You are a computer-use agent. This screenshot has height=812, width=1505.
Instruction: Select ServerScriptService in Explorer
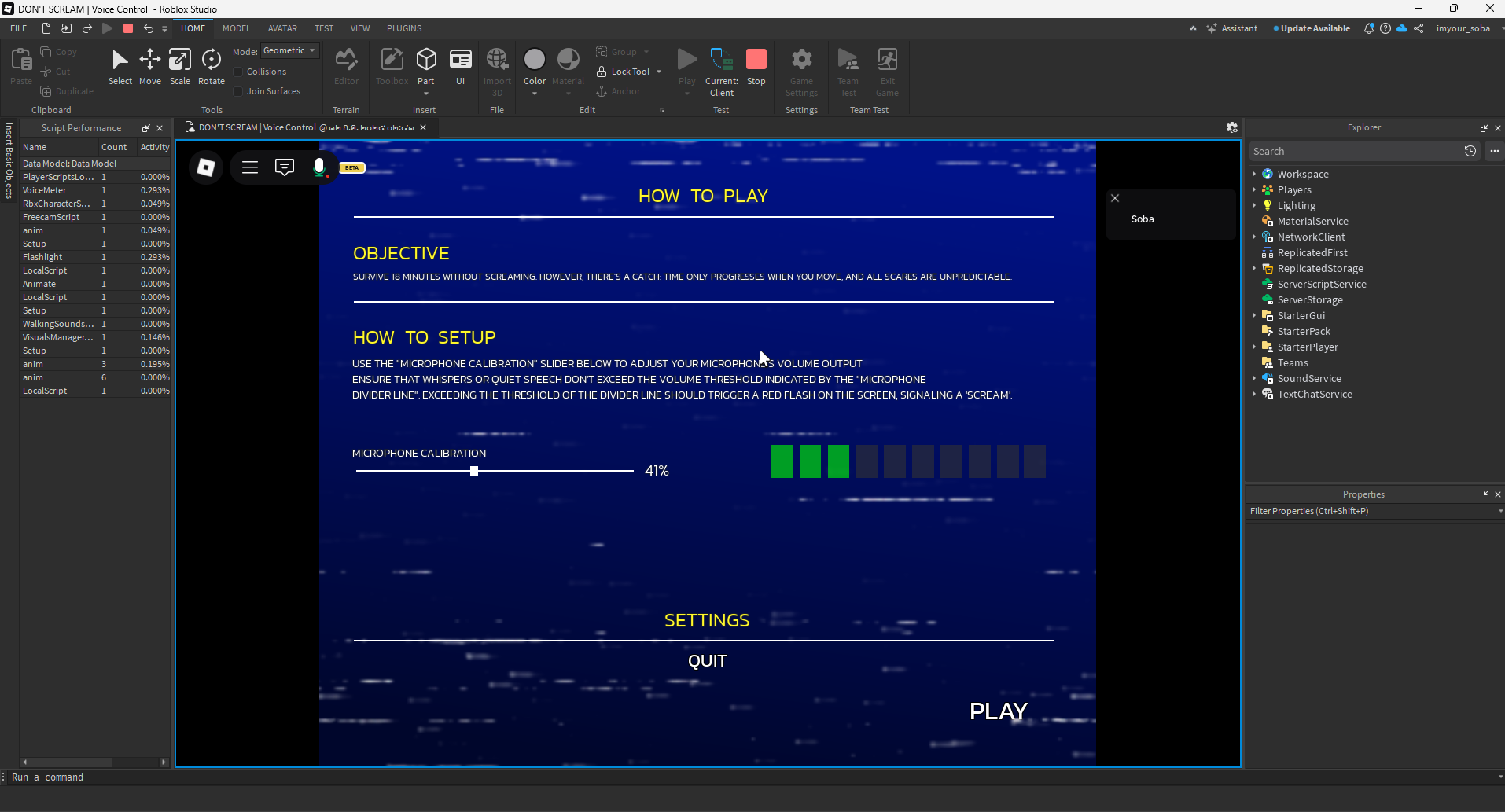(x=1321, y=284)
